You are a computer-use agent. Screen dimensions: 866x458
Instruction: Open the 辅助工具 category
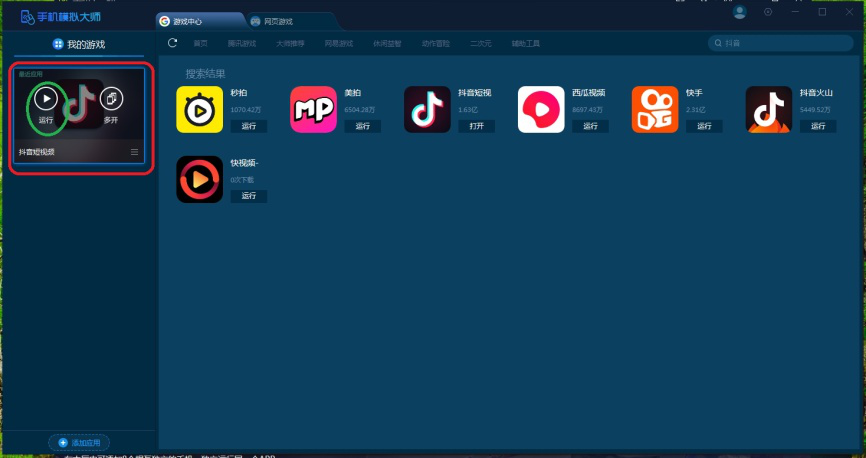[x=525, y=43]
